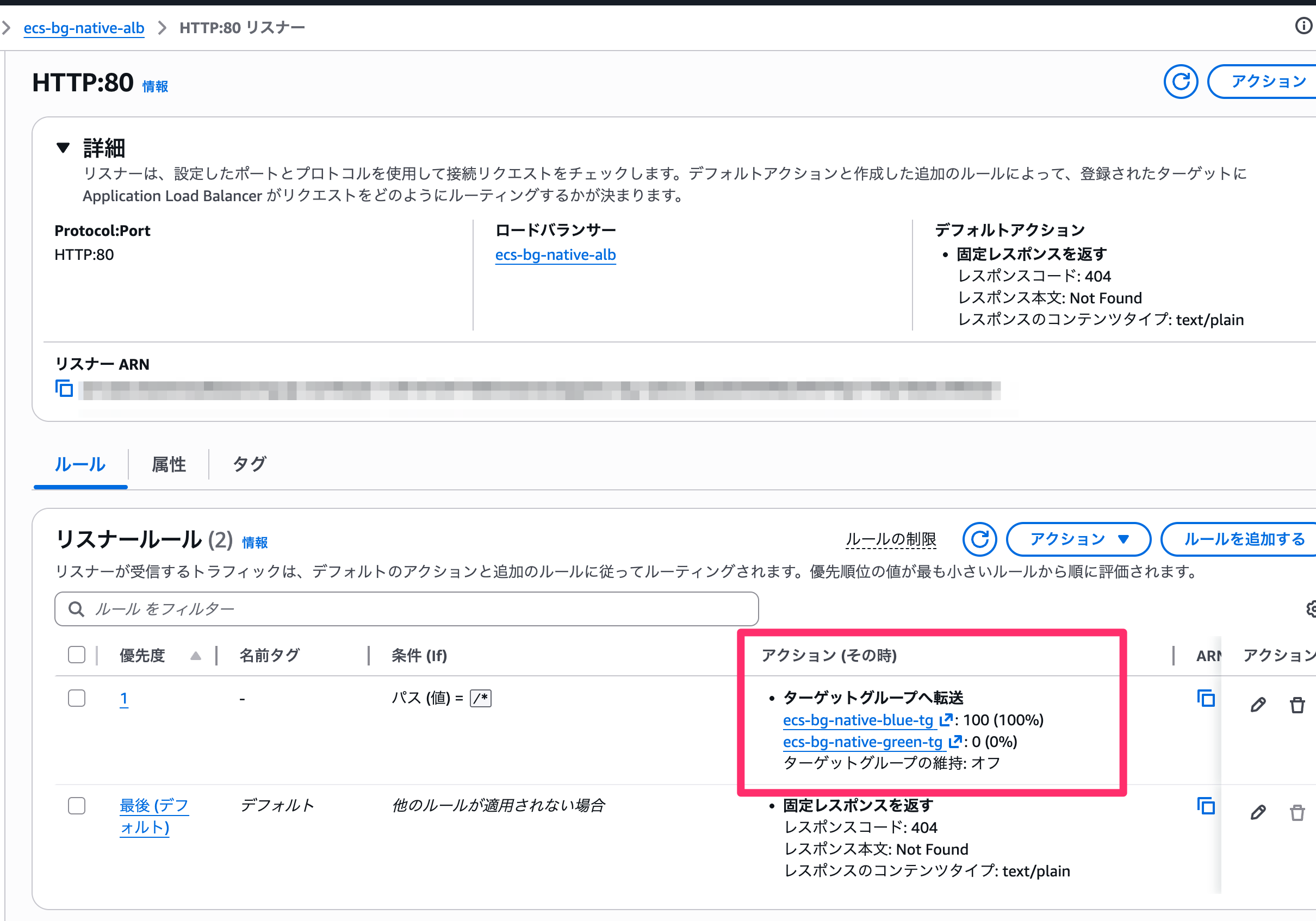Open the ecs-bg-native-alb load balancer link
Viewport: 1316px width, 921px height.
click(555, 255)
